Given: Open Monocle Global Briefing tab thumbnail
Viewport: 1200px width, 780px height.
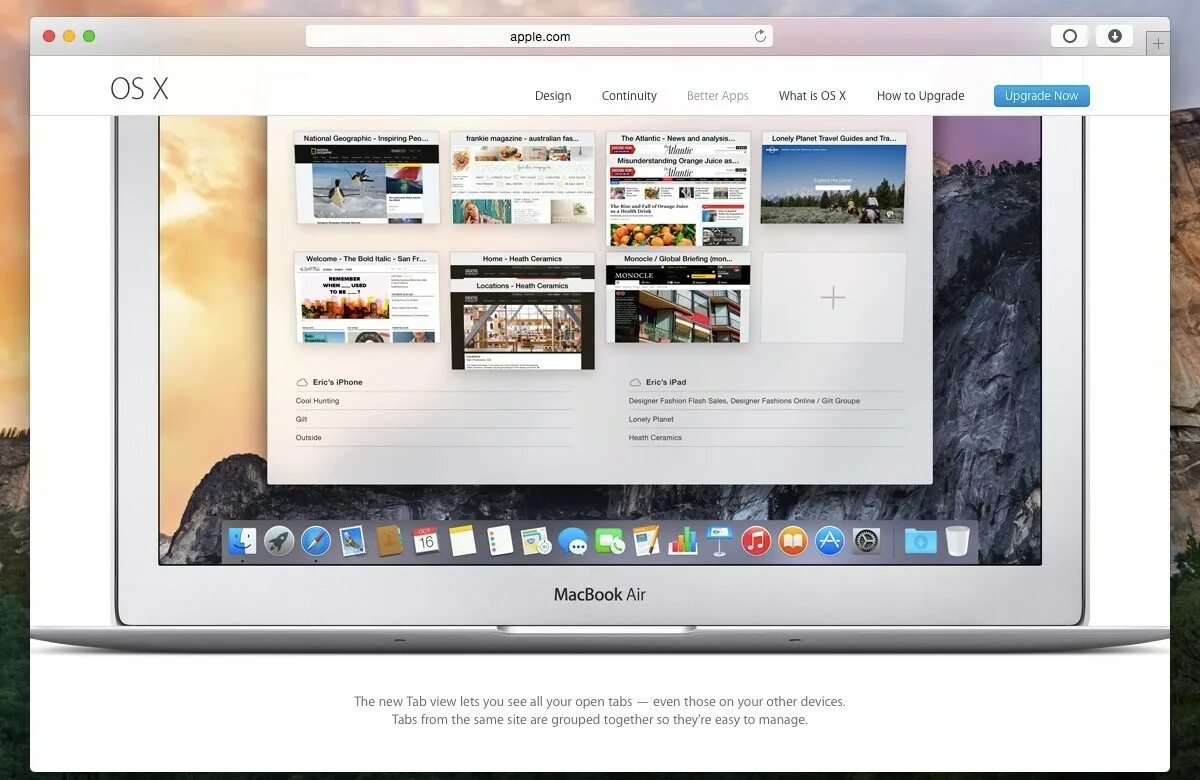Looking at the screenshot, I should tap(678, 297).
